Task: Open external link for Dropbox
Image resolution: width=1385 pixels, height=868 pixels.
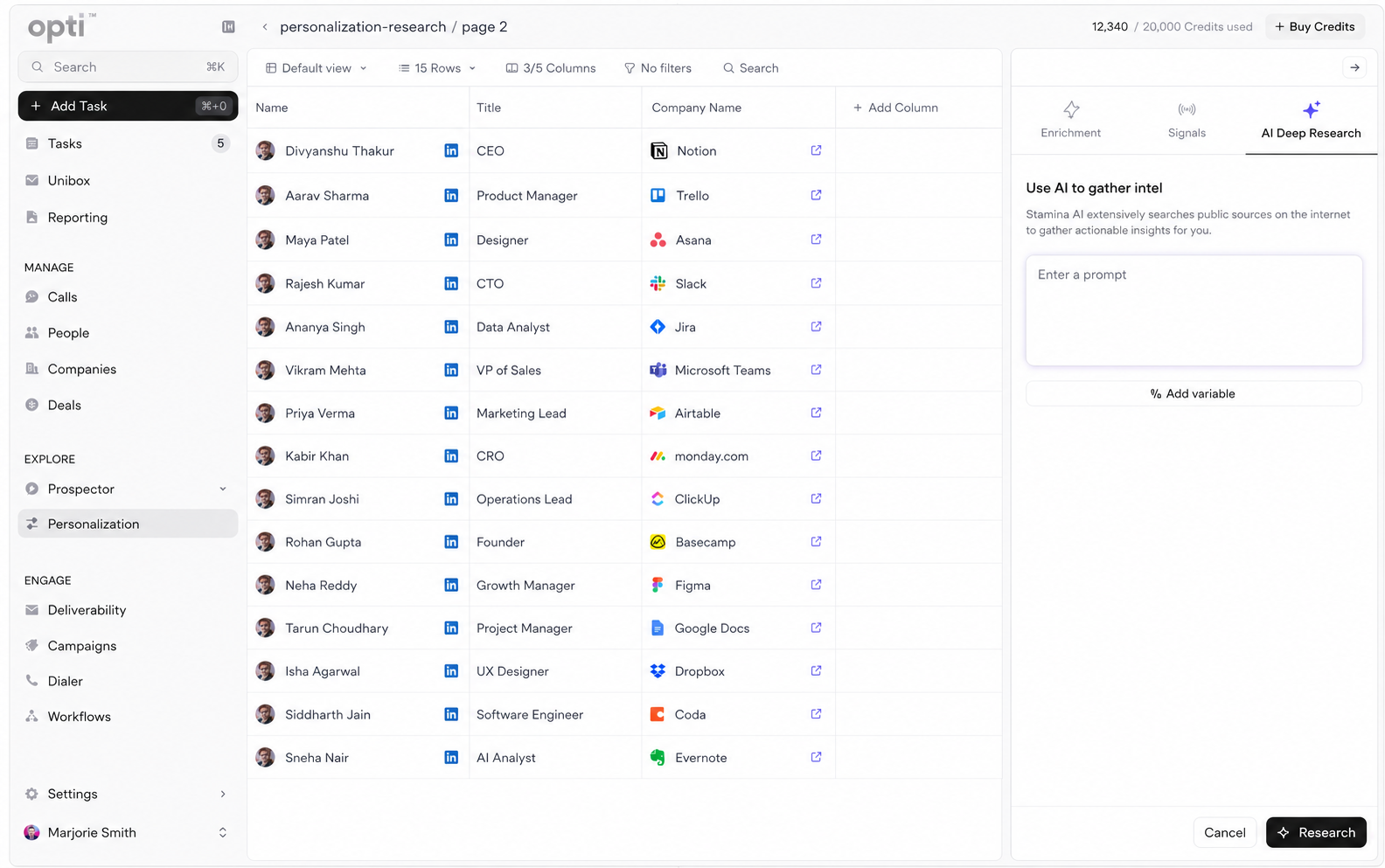Action: pos(816,670)
